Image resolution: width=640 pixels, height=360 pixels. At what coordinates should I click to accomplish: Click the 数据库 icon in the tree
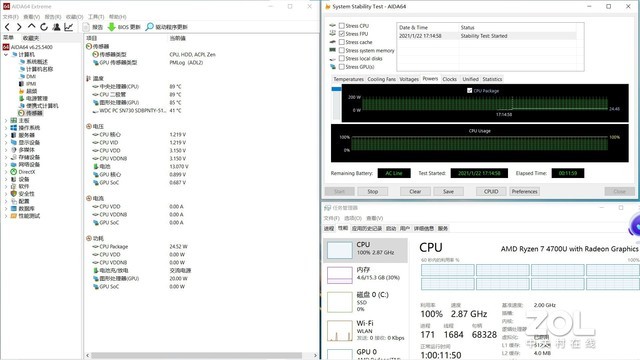[13, 209]
